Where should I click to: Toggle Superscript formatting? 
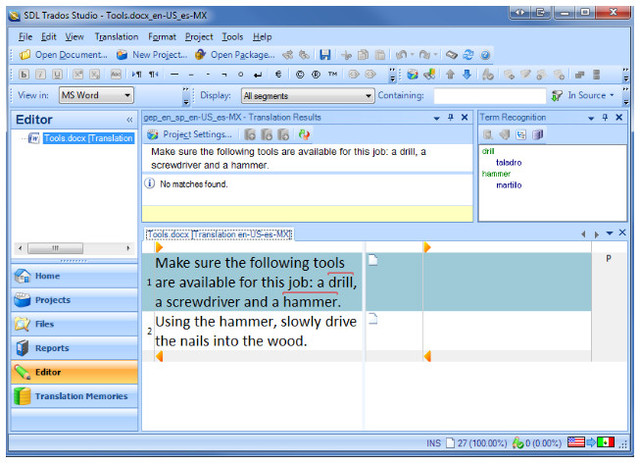click(78, 74)
